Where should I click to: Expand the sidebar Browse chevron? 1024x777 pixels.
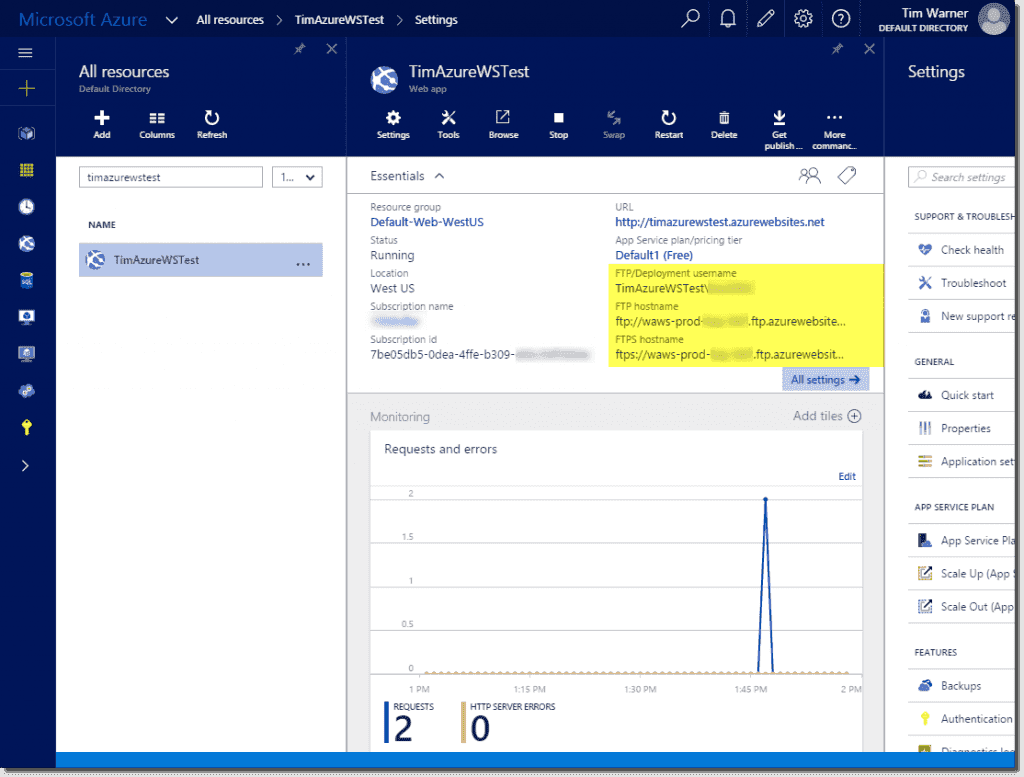[x=25, y=466]
